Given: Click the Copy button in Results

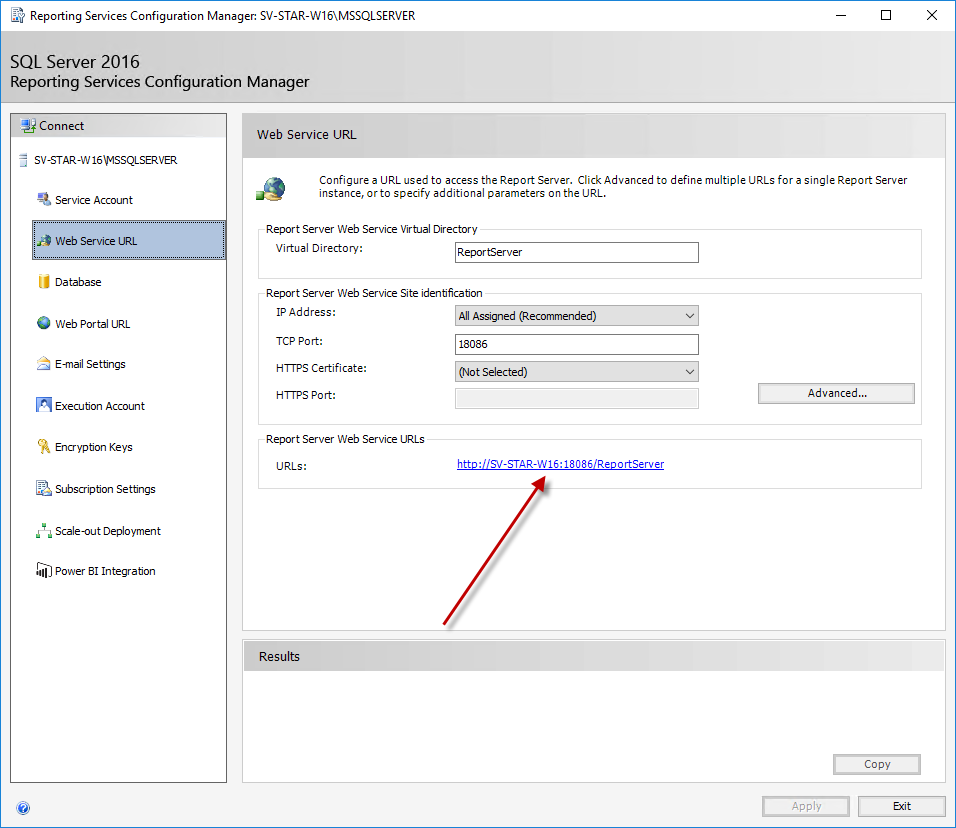Looking at the screenshot, I should click(x=877, y=764).
